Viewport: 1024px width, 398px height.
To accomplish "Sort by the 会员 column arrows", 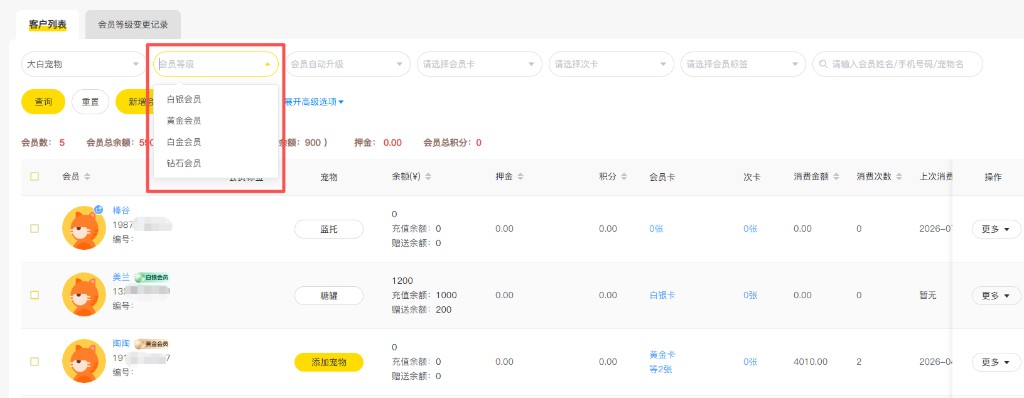I will pyautogui.click(x=88, y=176).
